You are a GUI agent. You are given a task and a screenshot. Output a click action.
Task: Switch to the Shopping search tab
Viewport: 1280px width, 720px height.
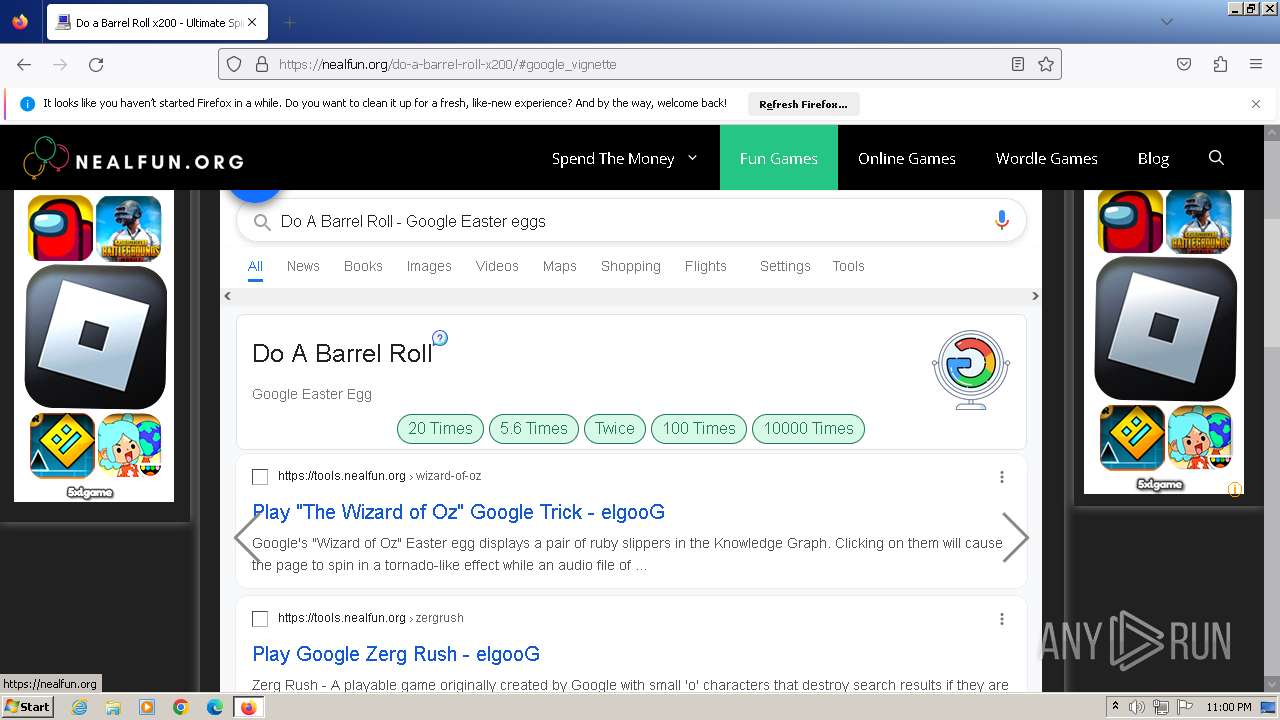[631, 266]
